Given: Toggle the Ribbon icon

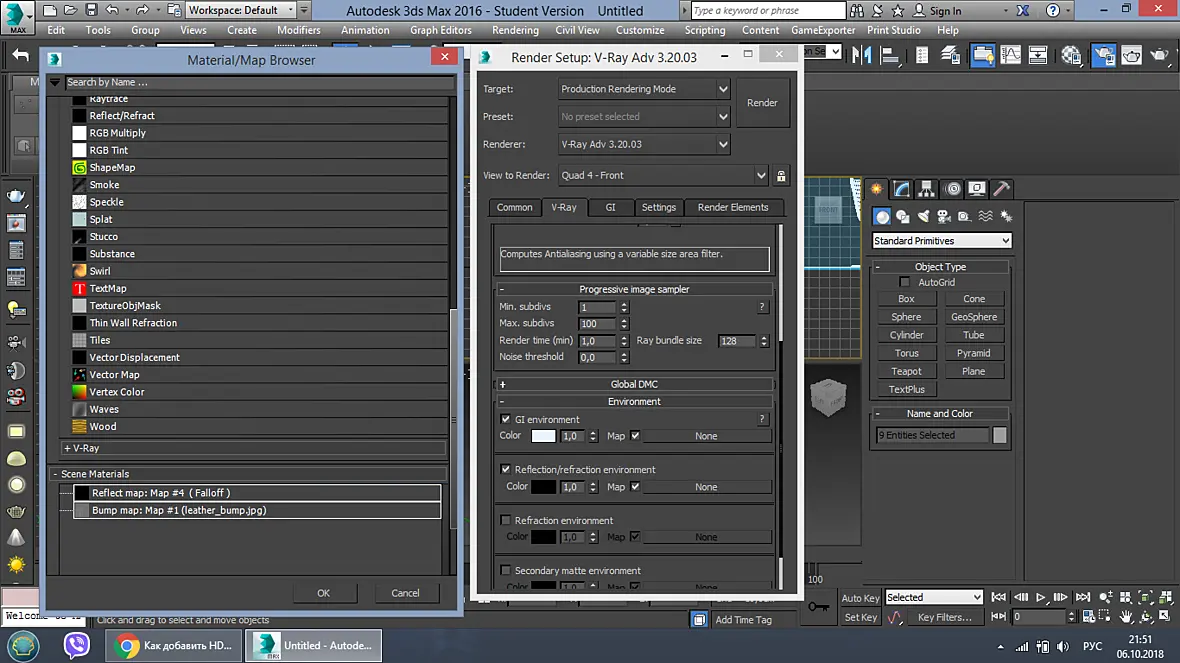Looking at the screenshot, I should click(x=982, y=55).
